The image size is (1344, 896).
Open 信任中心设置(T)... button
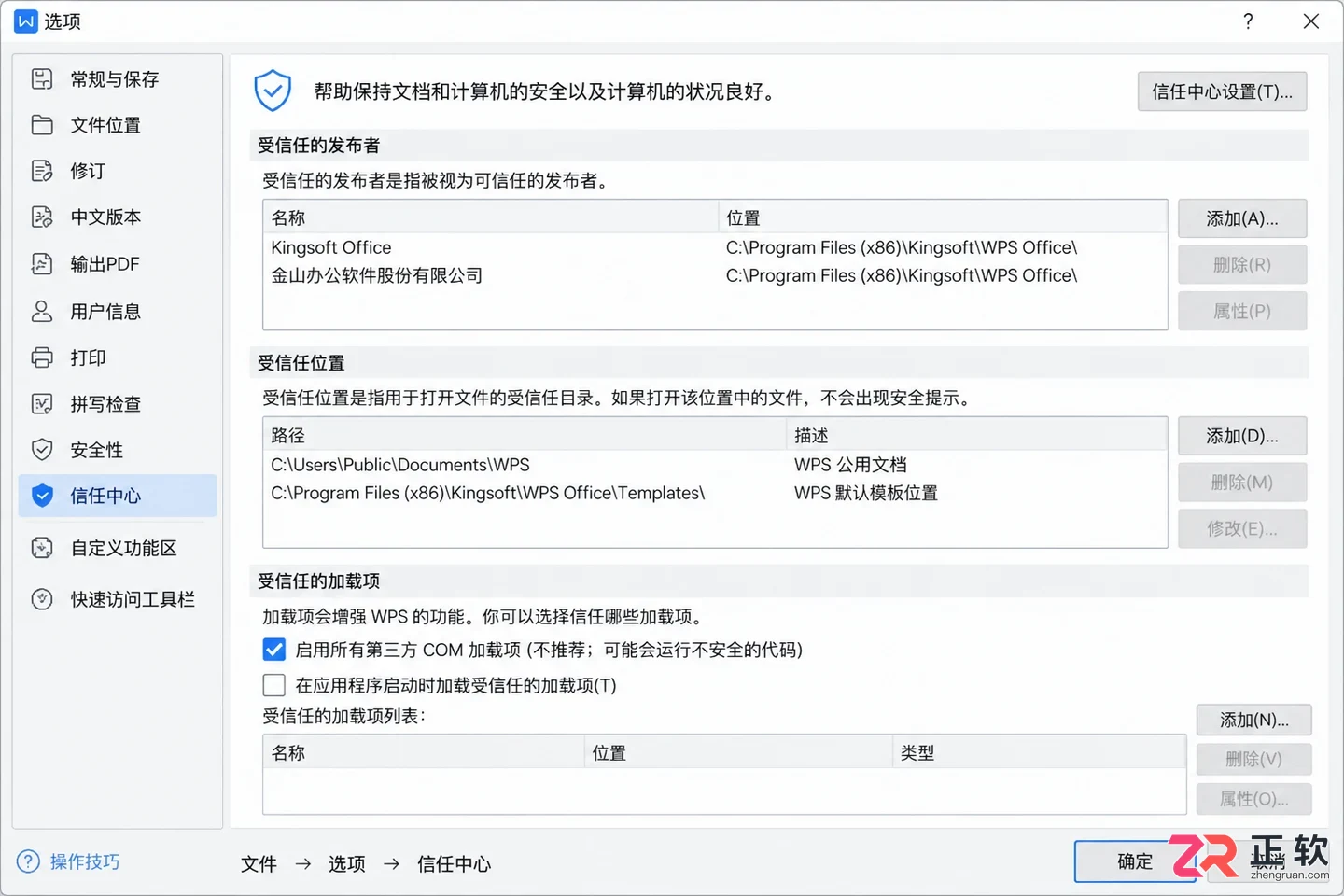click(1222, 91)
